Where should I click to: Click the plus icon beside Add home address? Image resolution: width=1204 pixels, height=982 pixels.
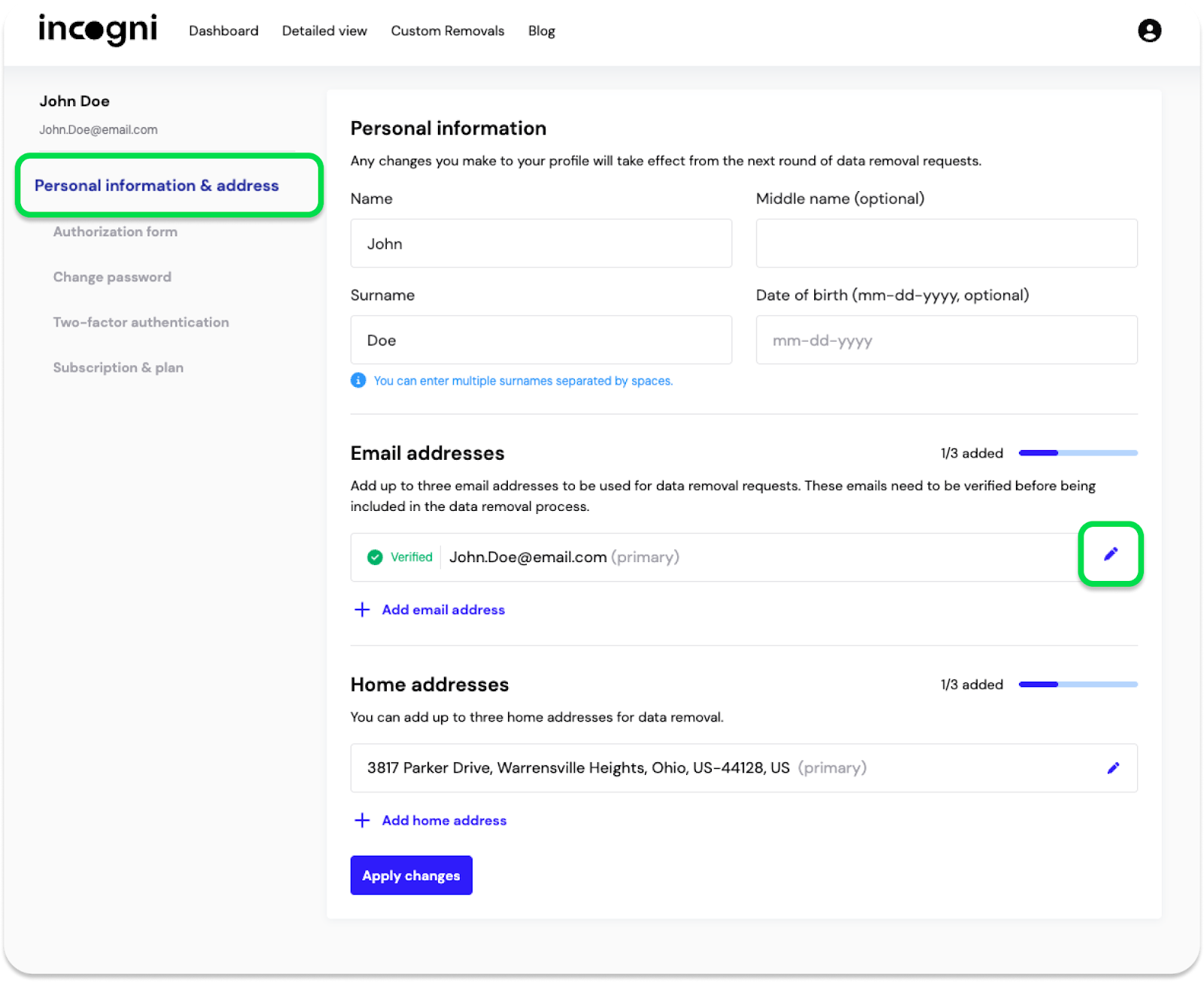click(x=362, y=820)
